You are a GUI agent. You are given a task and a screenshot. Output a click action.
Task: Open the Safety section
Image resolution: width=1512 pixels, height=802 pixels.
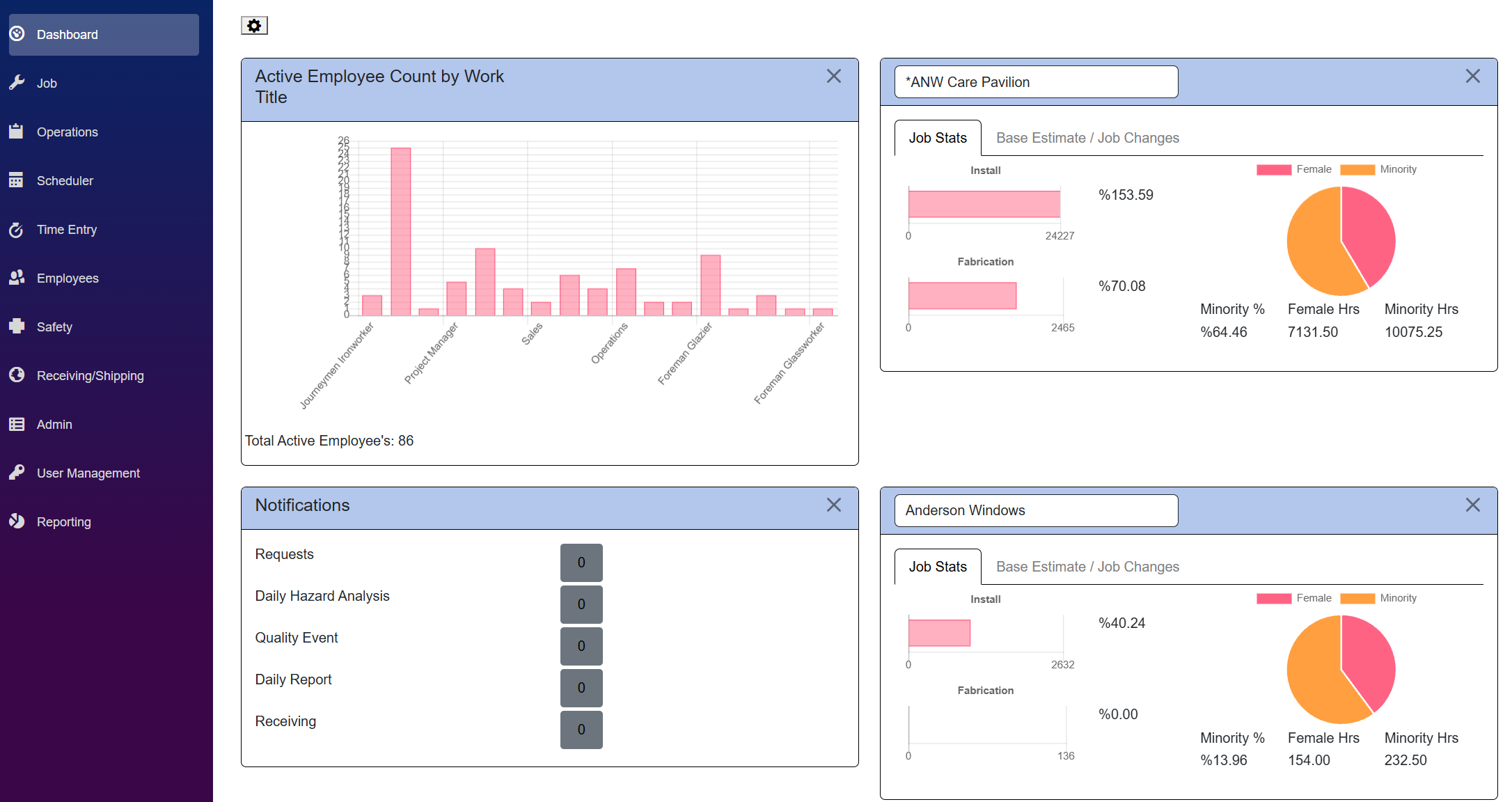pyautogui.click(x=54, y=327)
